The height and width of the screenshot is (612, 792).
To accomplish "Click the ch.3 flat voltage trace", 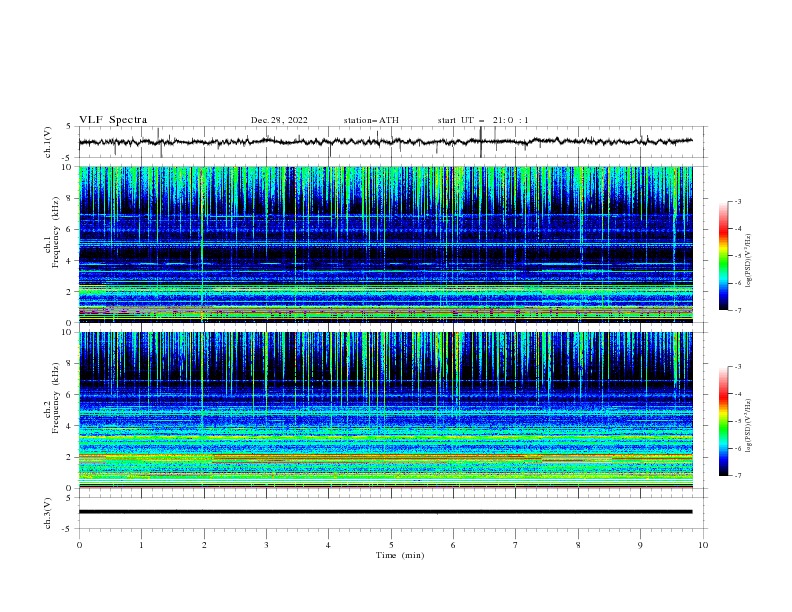I will pyautogui.click(x=385, y=512).
